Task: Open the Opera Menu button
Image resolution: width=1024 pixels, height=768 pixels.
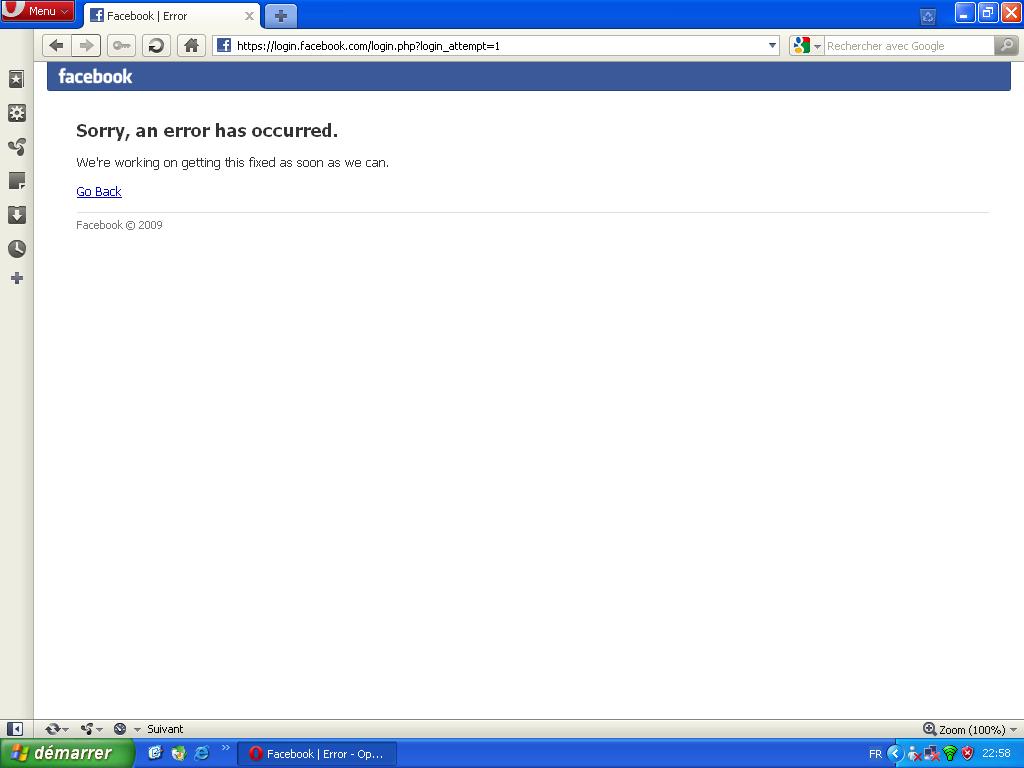Action: tap(37, 11)
